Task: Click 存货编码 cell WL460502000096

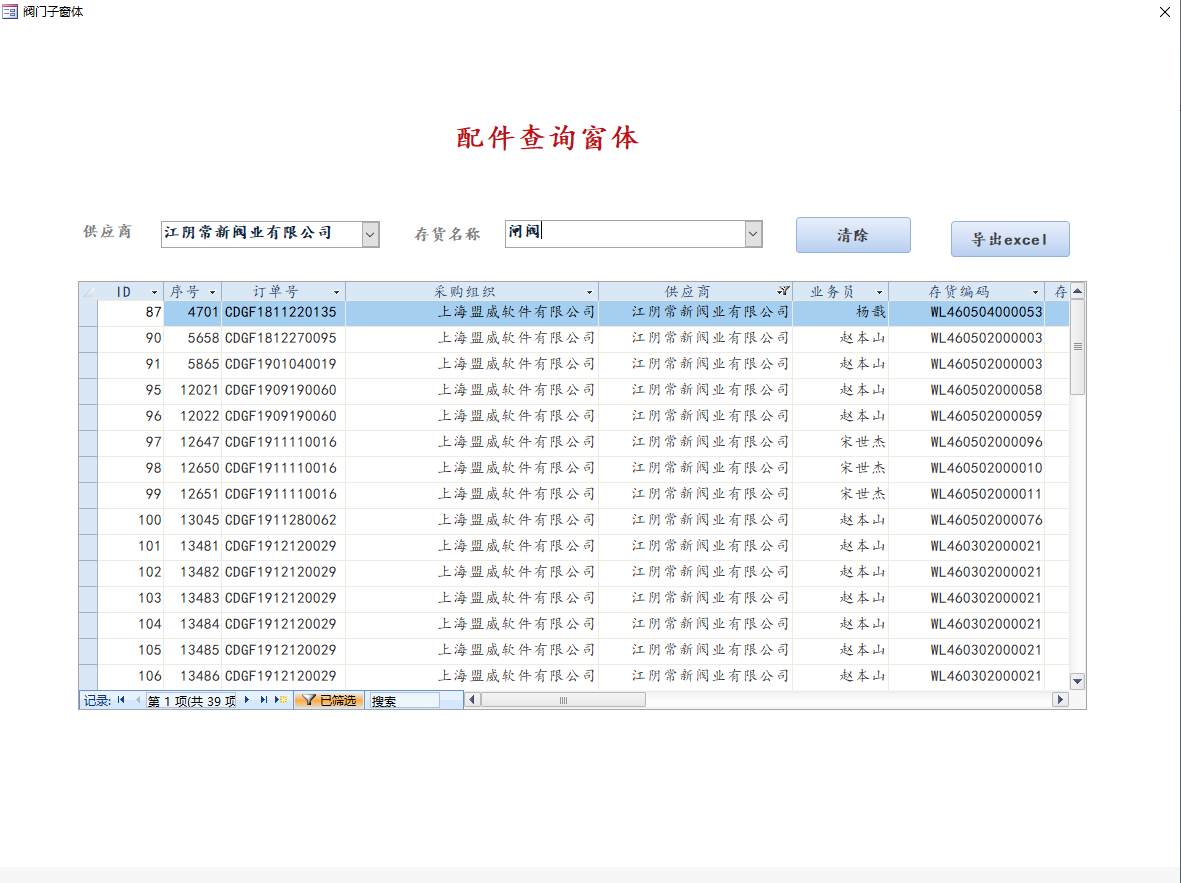Action: coord(966,442)
